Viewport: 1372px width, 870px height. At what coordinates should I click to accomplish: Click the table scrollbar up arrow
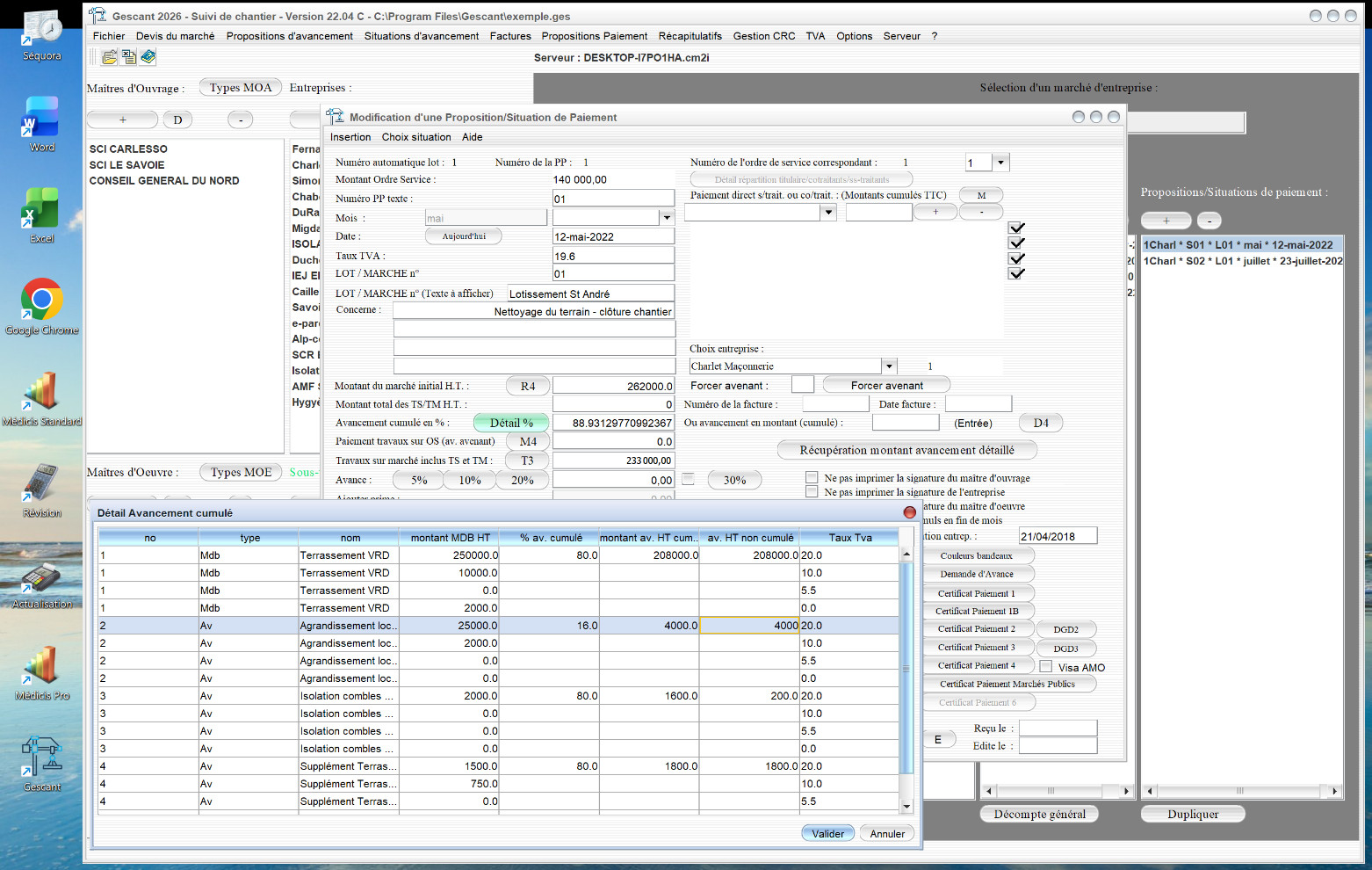point(906,555)
